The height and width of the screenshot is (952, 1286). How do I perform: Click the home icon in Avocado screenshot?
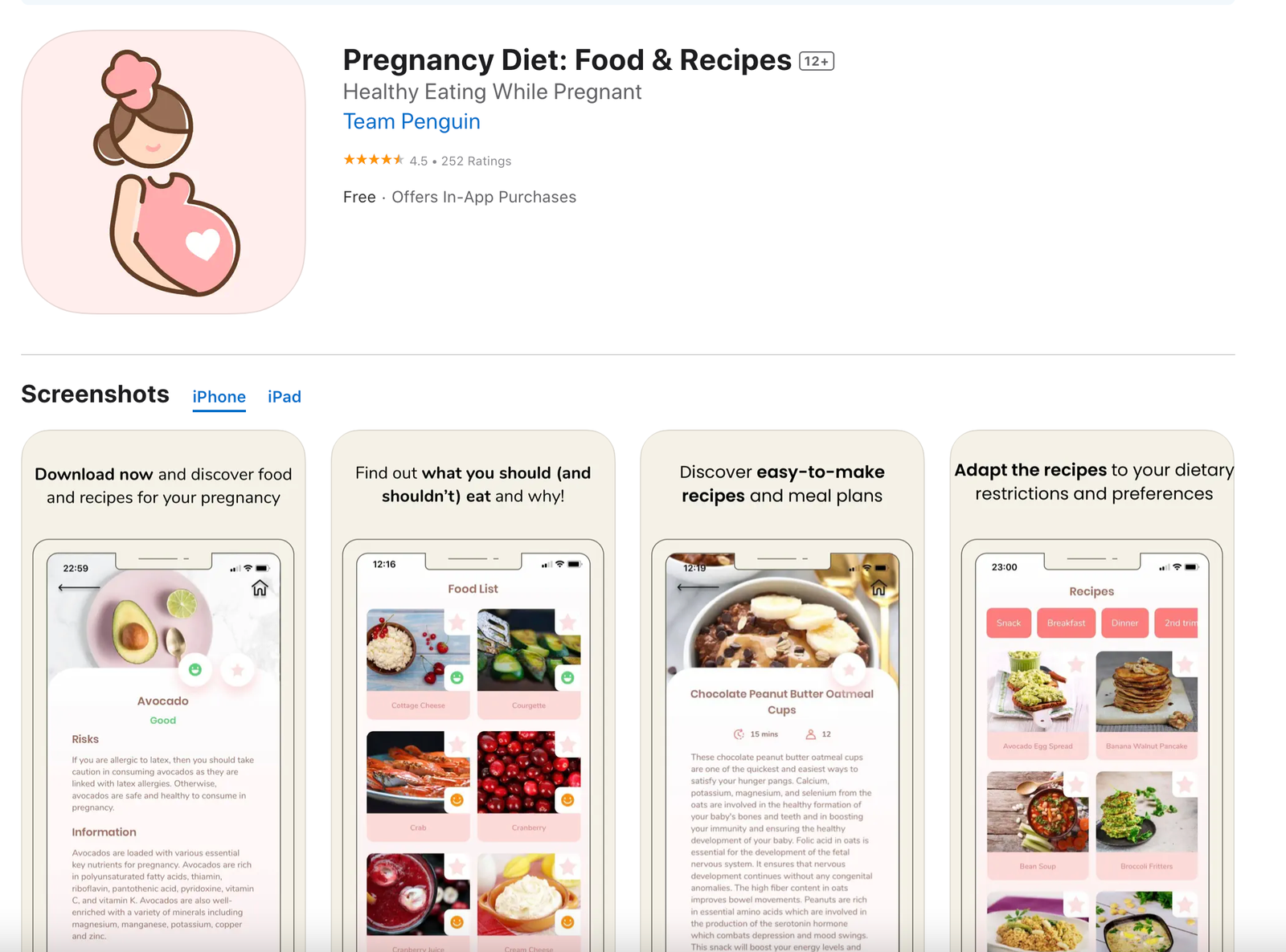point(260,588)
